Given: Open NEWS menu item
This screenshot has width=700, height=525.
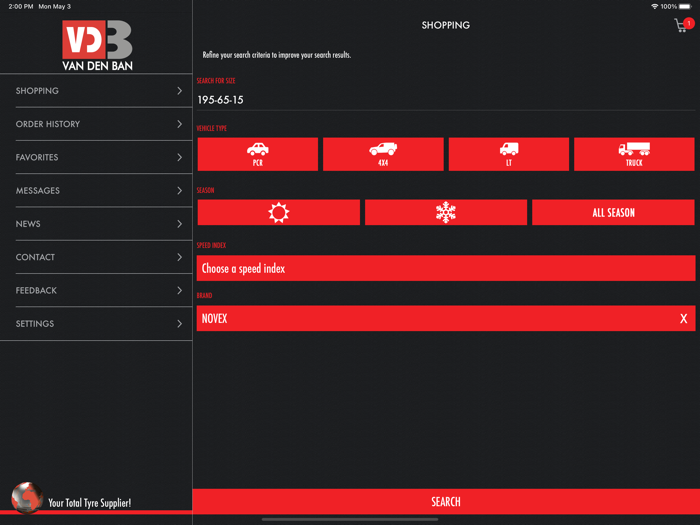Looking at the screenshot, I should point(96,224).
